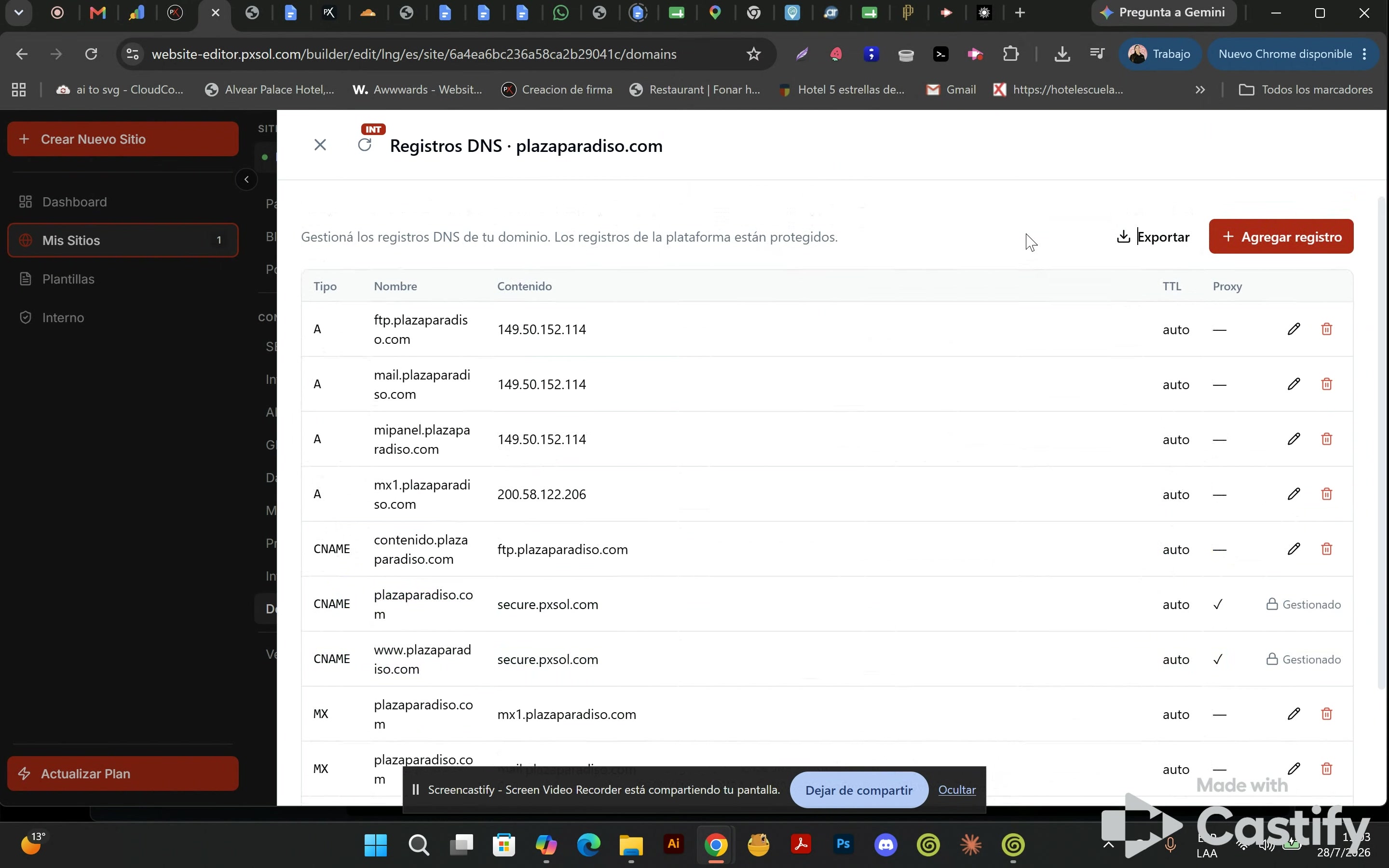The width and height of the screenshot is (1389, 868).
Task: Open Plantillas in the sidebar
Action: click(123, 279)
